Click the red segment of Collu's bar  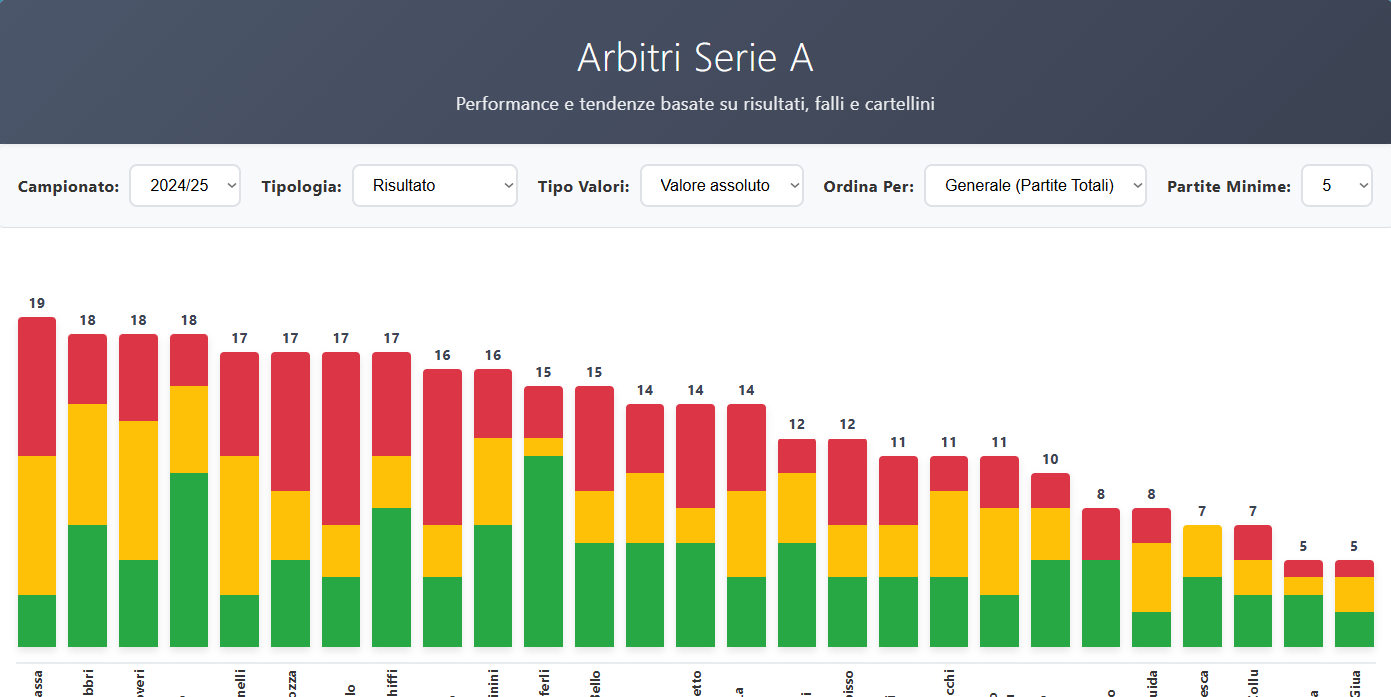point(1253,540)
